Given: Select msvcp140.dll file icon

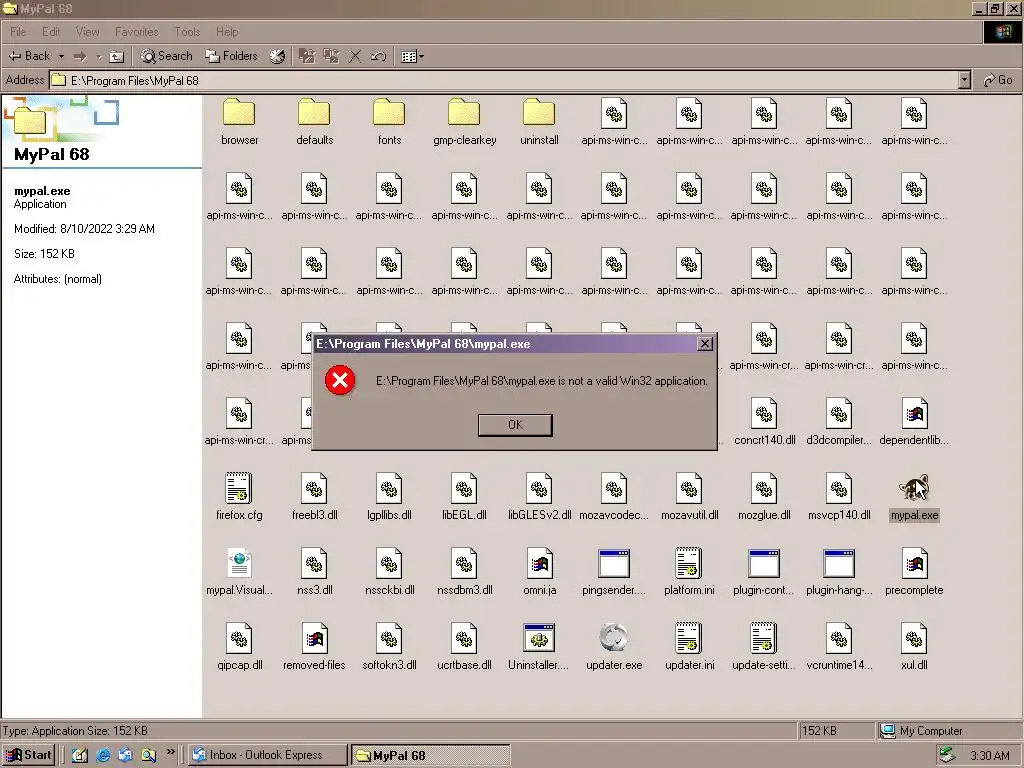Looking at the screenshot, I should click(839, 488).
